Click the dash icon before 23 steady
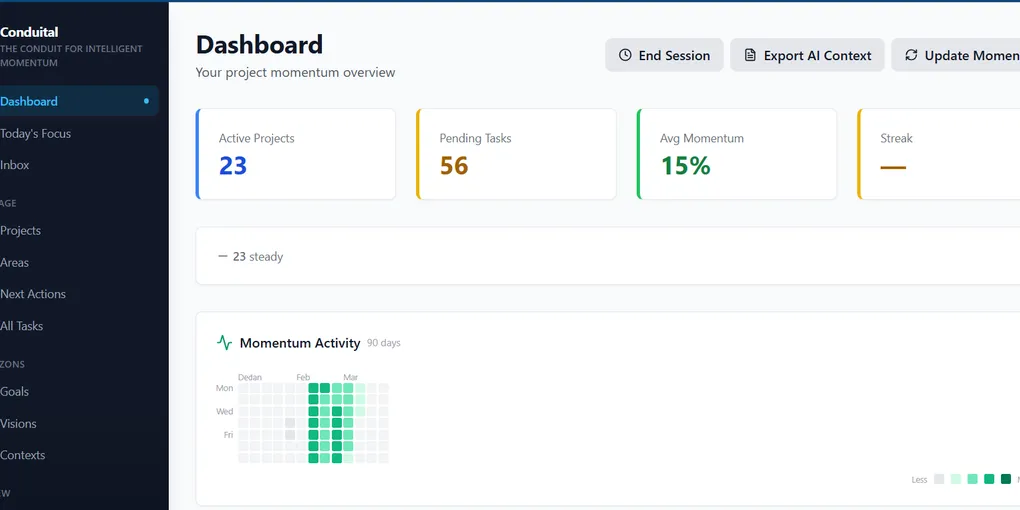 pos(222,257)
